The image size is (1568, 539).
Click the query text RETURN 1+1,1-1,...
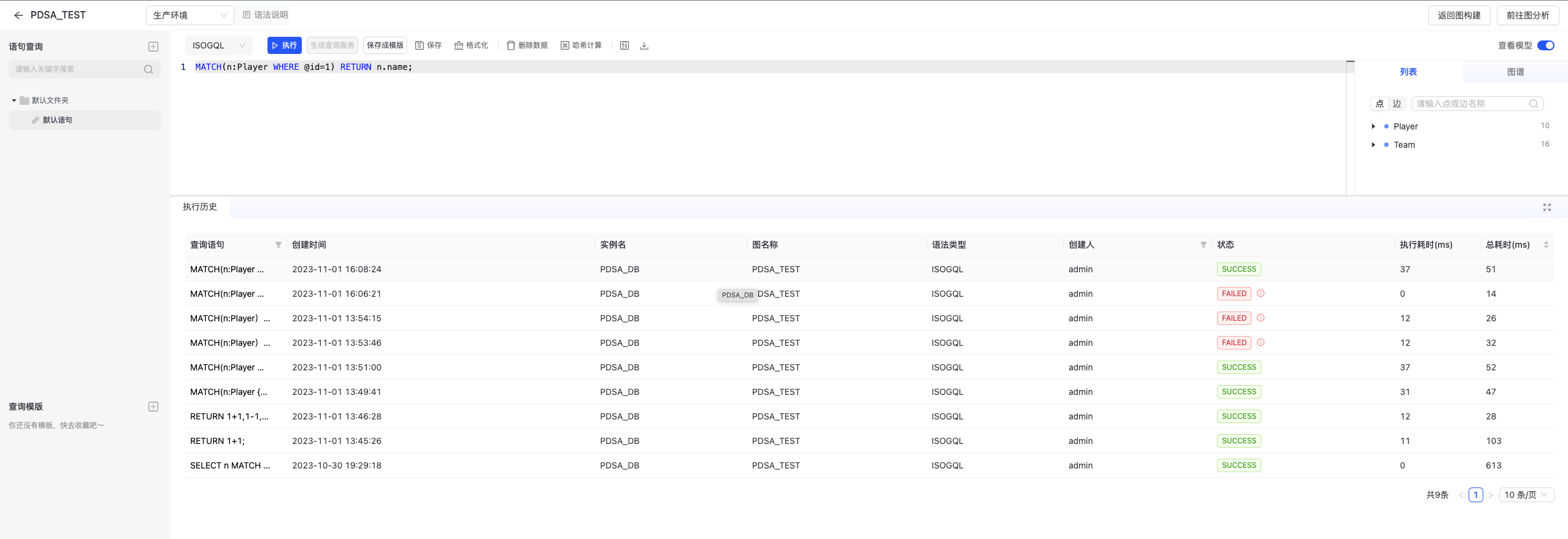click(229, 416)
